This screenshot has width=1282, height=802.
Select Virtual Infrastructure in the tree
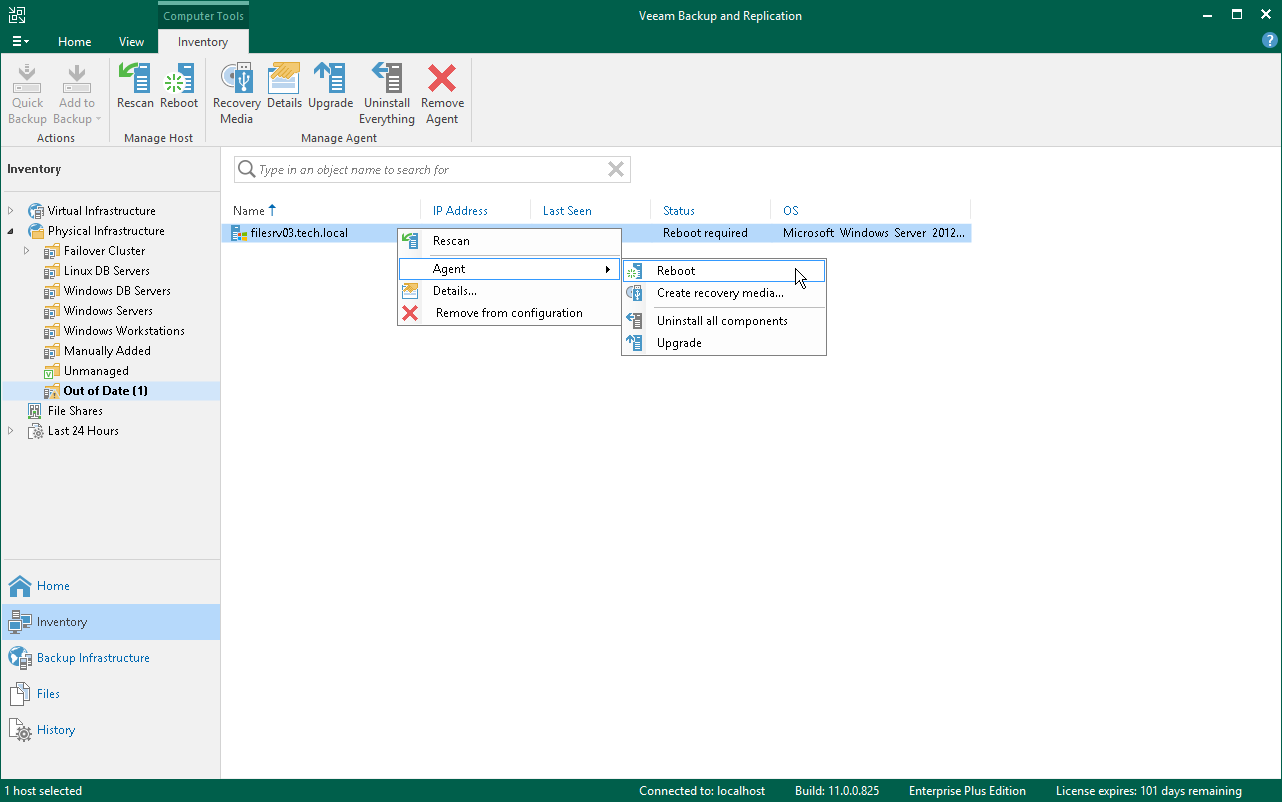(101, 211)
